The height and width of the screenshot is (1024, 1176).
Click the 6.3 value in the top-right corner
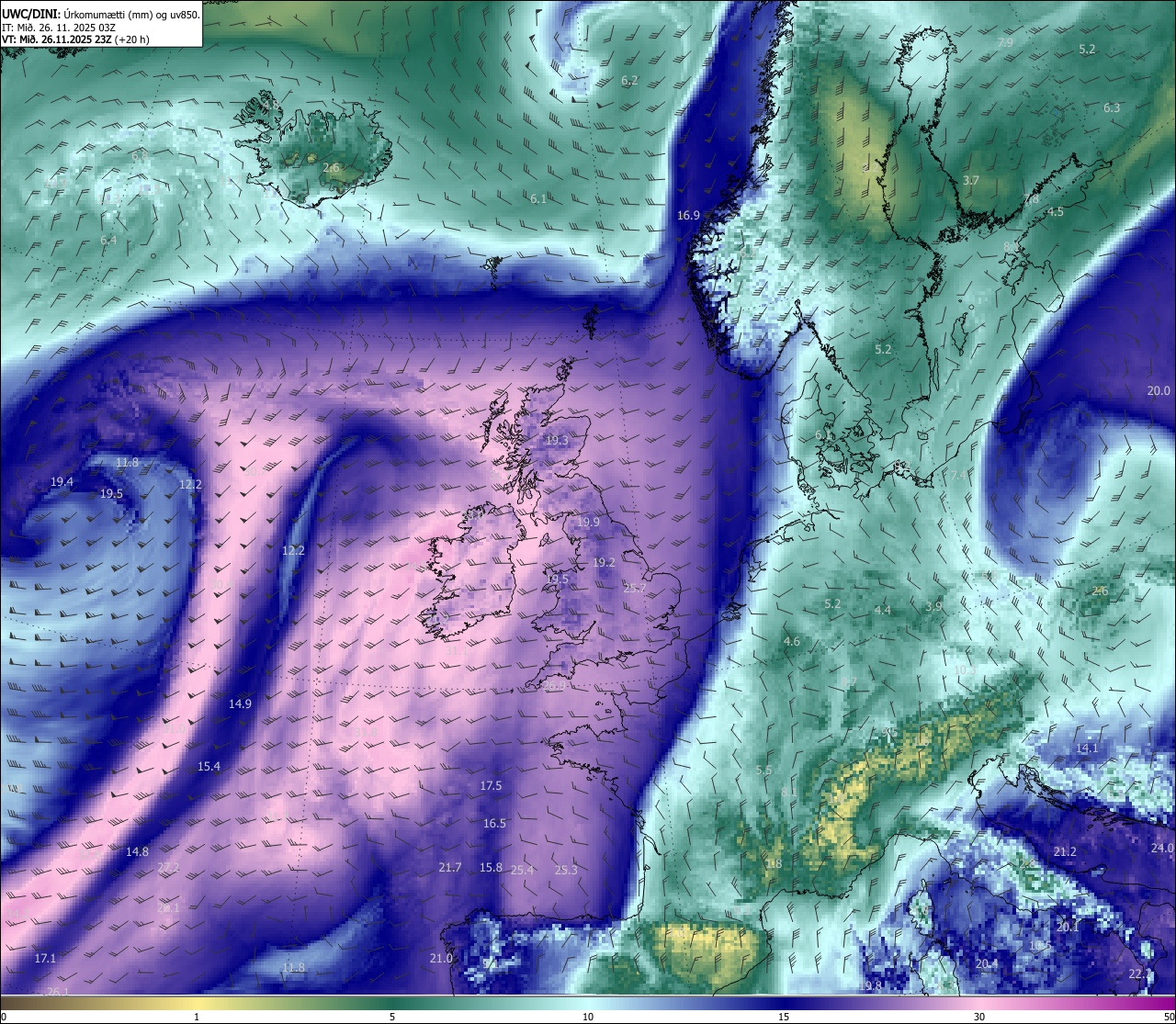1112,108
